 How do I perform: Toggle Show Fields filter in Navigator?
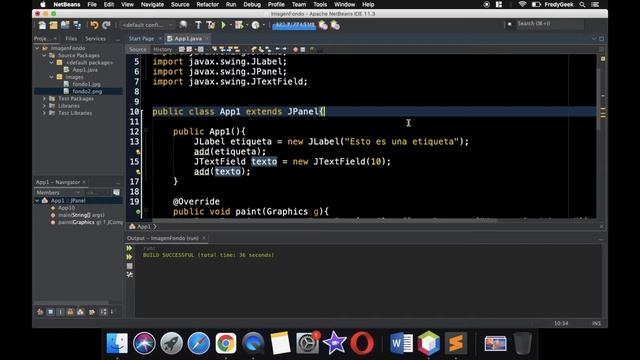coord(51,312)
